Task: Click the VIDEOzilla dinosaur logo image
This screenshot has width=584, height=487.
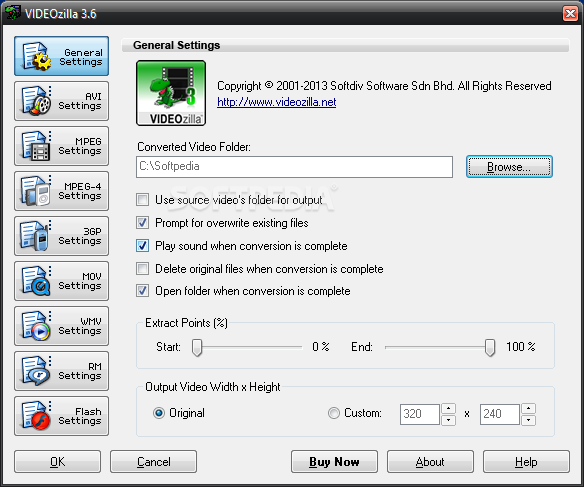Action: point(171,93)
